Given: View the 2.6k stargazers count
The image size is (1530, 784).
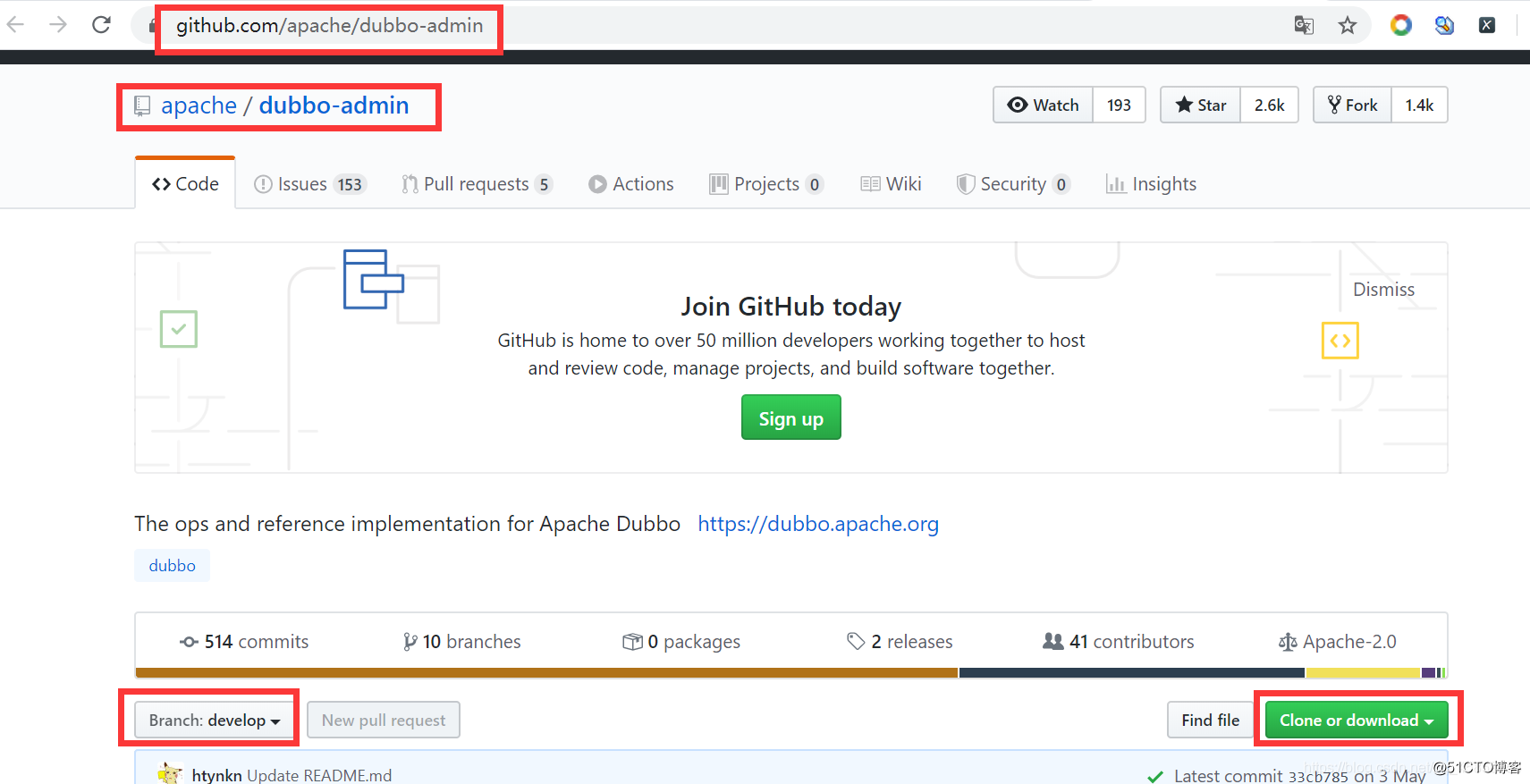Looking at the screenshot, I should 1269,105.
